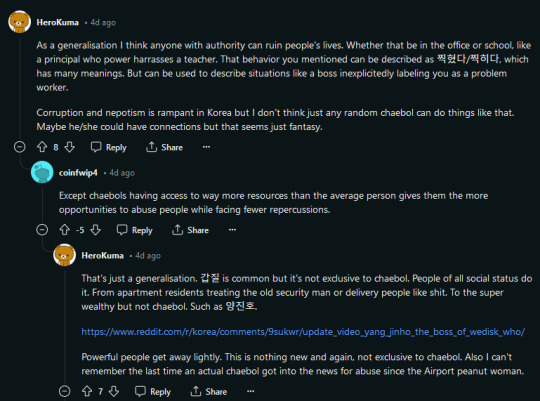Upvote HeroKuma's top comment with 8 points
540x401 pixels.
tap(42, 147)
